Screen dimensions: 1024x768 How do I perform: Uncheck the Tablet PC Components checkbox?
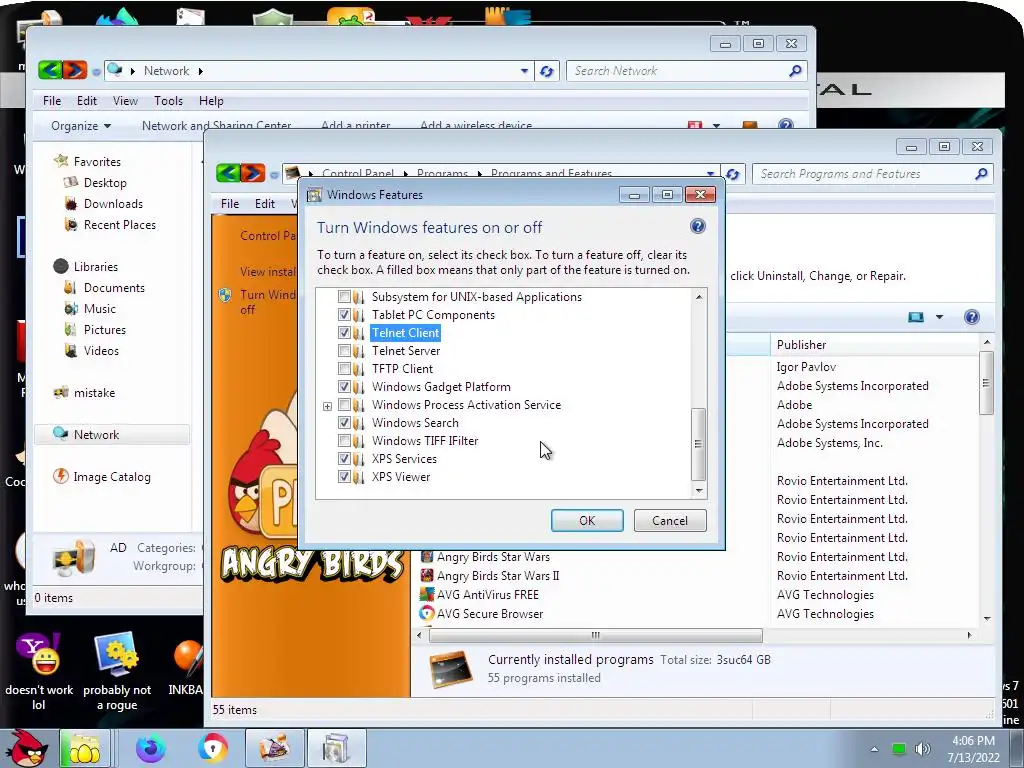coord(344,315)
